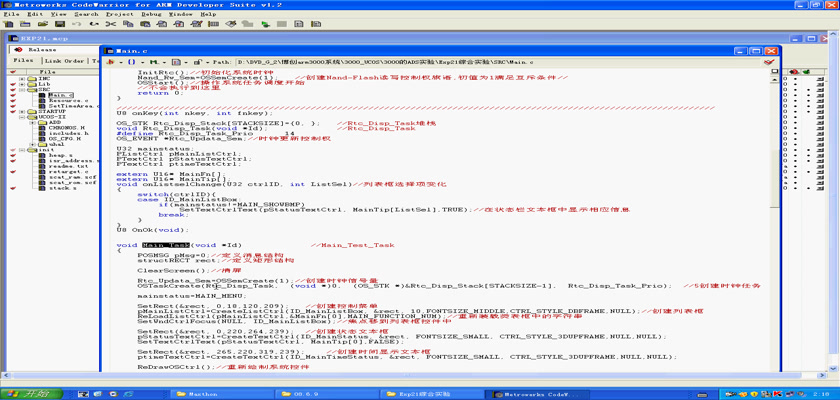Click the Path field in Main.c window

[x=497, y=63]
